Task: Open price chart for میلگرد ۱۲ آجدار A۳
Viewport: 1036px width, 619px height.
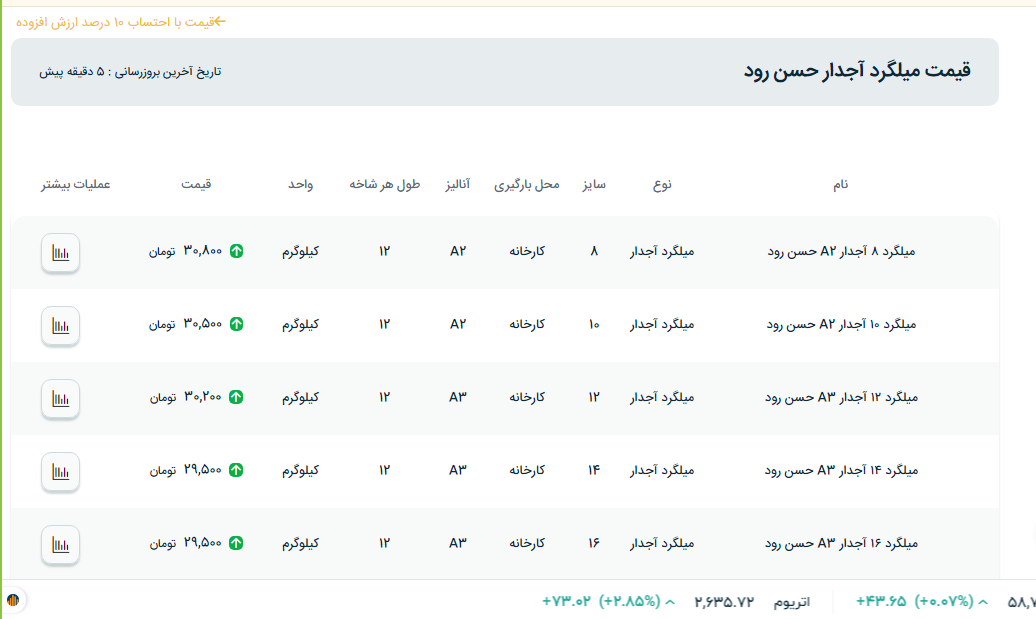Action: point(61,398)
